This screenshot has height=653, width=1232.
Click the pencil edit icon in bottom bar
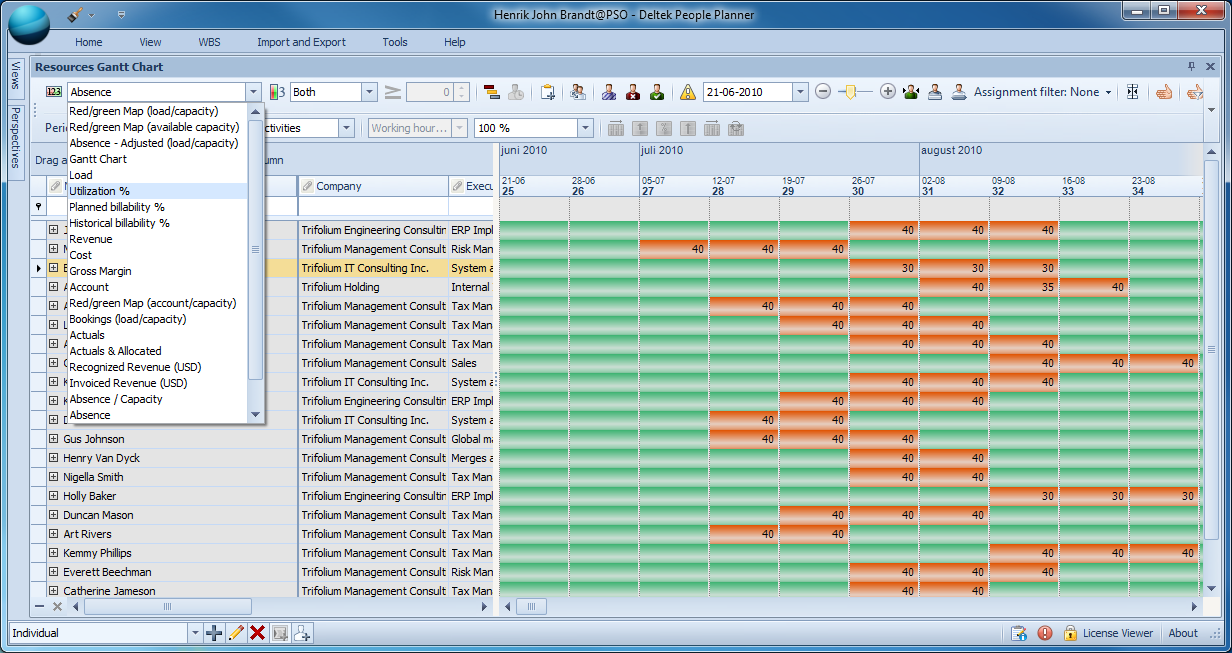pyautogui.click(x=236, y=633)
